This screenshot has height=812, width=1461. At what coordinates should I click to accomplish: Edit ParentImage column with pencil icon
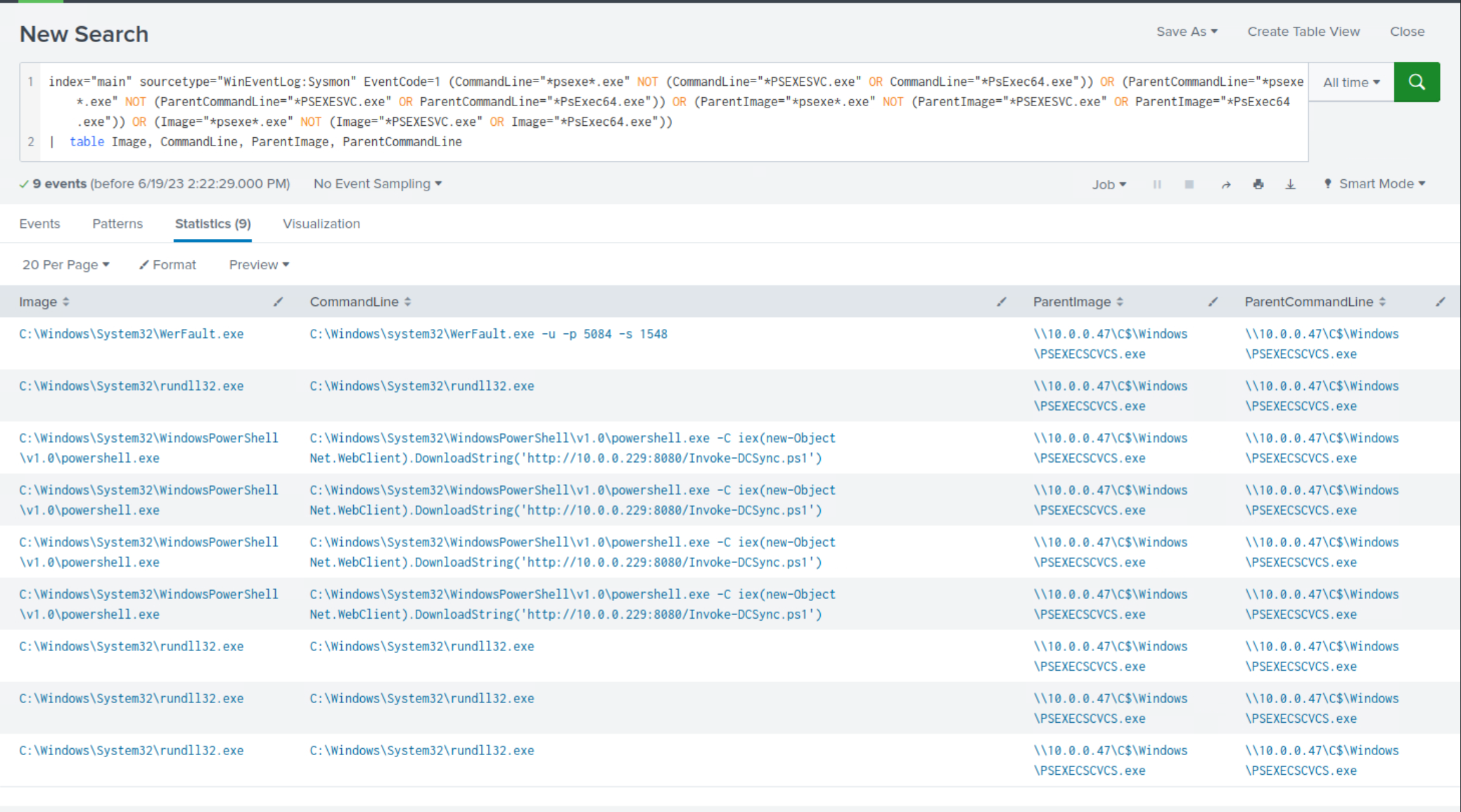[x=1213, y=302]
